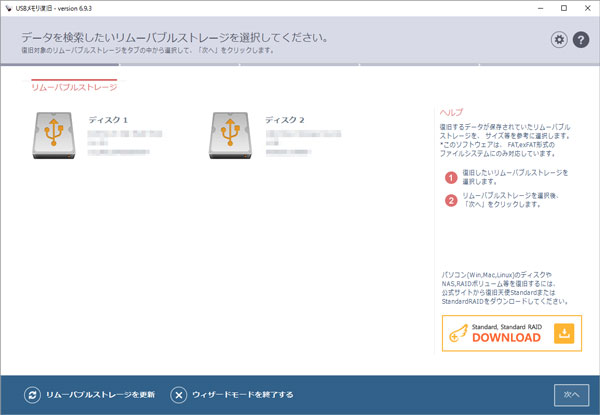Screen dimensions: 600x415
Task: Open help with the question mark icon
Action: tap(579, 39)
